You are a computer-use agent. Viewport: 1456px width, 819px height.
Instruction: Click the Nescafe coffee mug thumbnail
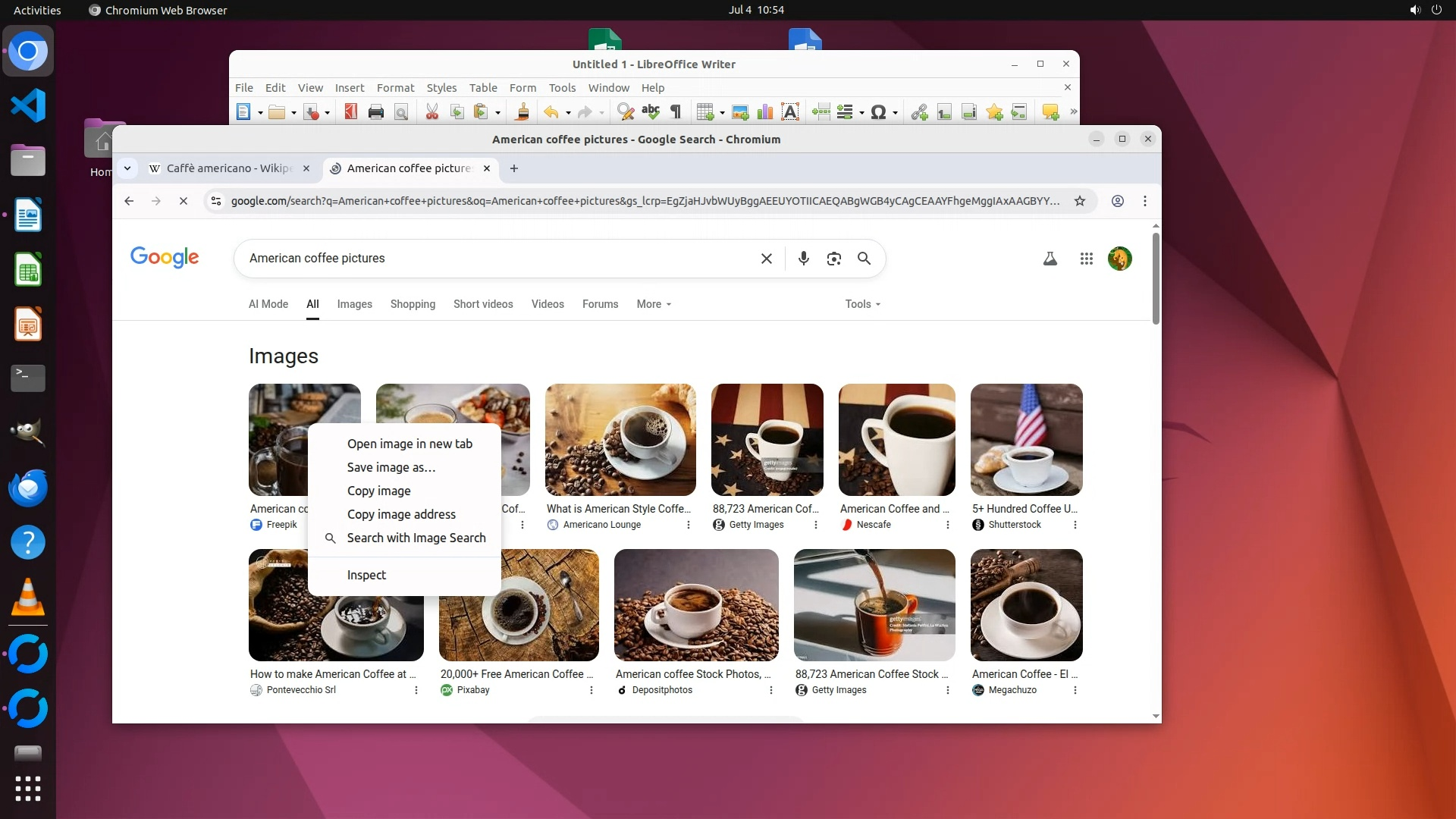896,440
